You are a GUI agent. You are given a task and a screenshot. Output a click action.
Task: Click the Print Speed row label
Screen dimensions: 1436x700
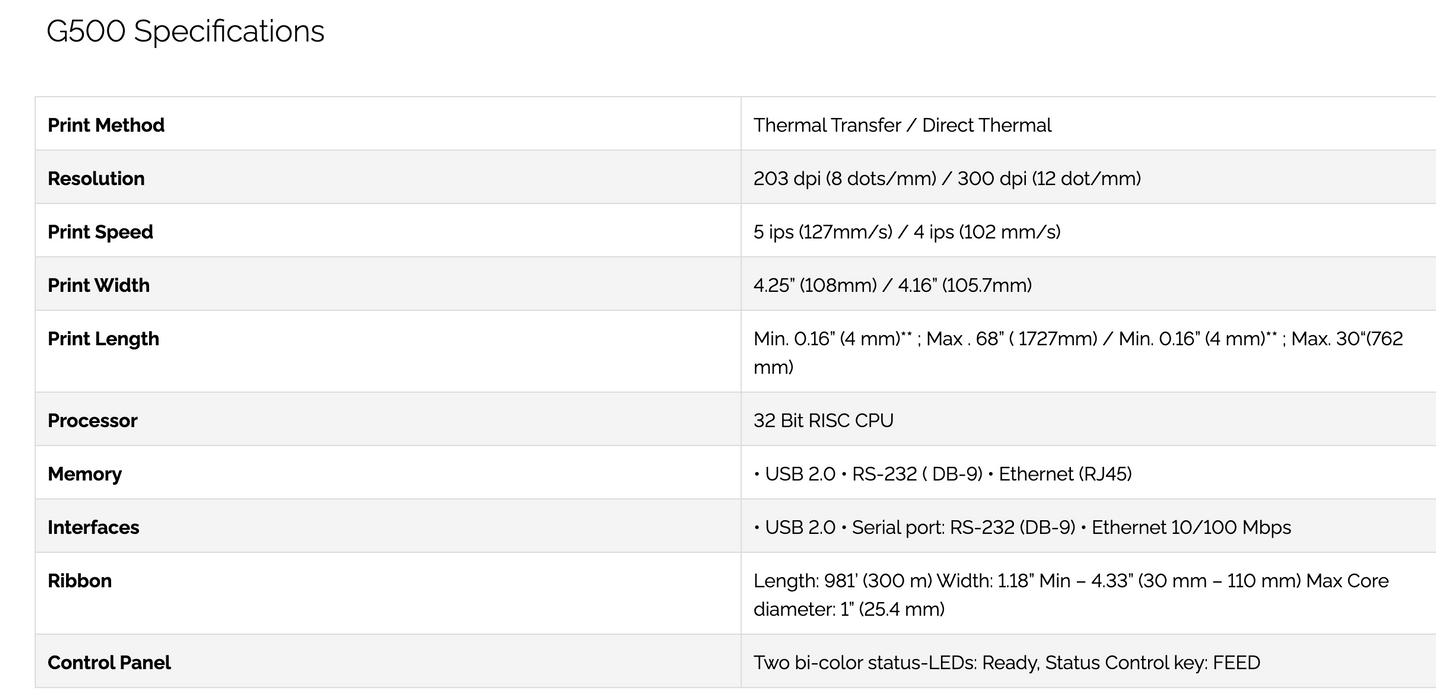100,232
